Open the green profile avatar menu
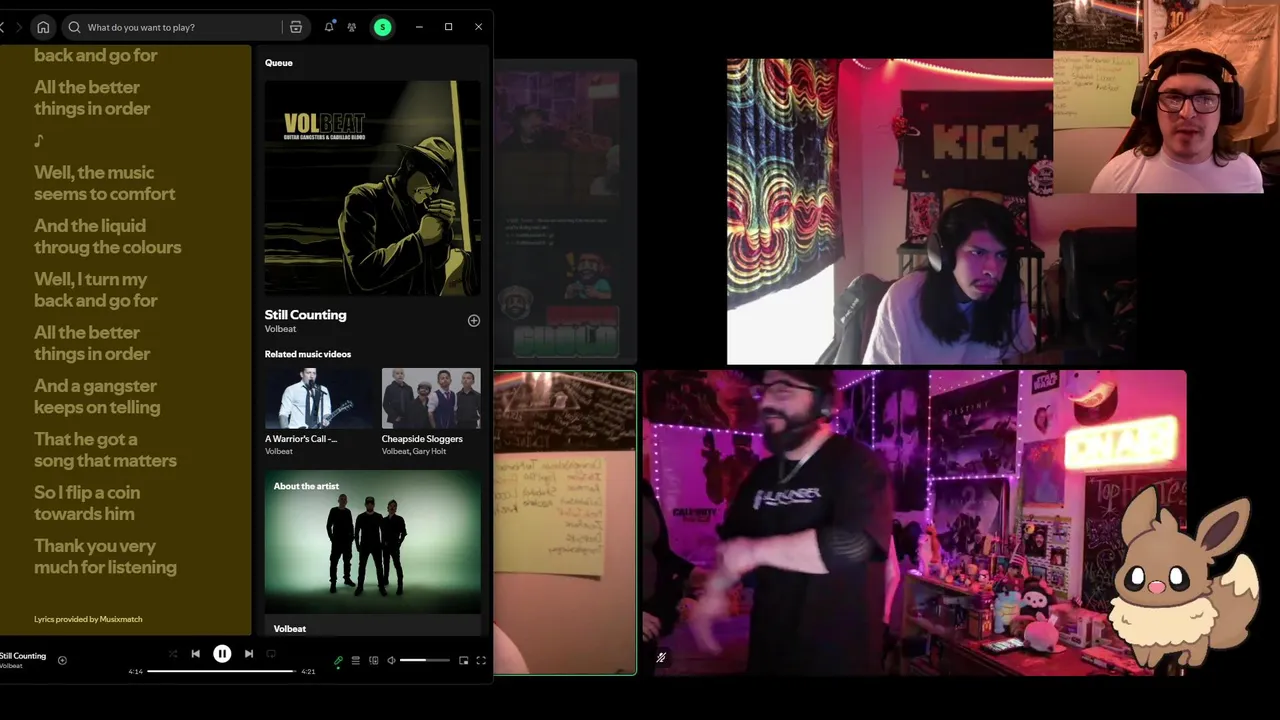Screen dimensions: 1280x720 [x=382, y=27]
